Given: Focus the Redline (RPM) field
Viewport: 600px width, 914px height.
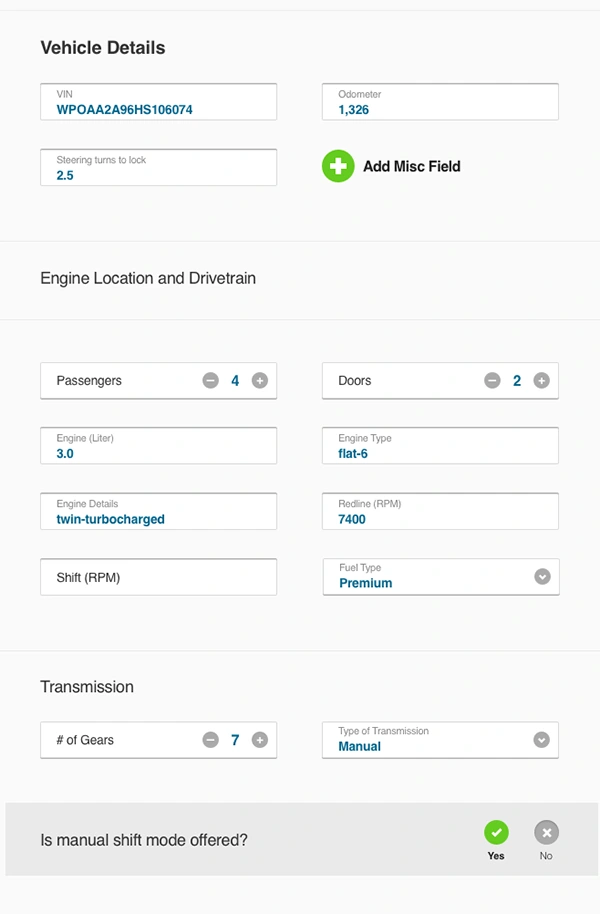Looking at the screenshot, I should pos(440,512).
